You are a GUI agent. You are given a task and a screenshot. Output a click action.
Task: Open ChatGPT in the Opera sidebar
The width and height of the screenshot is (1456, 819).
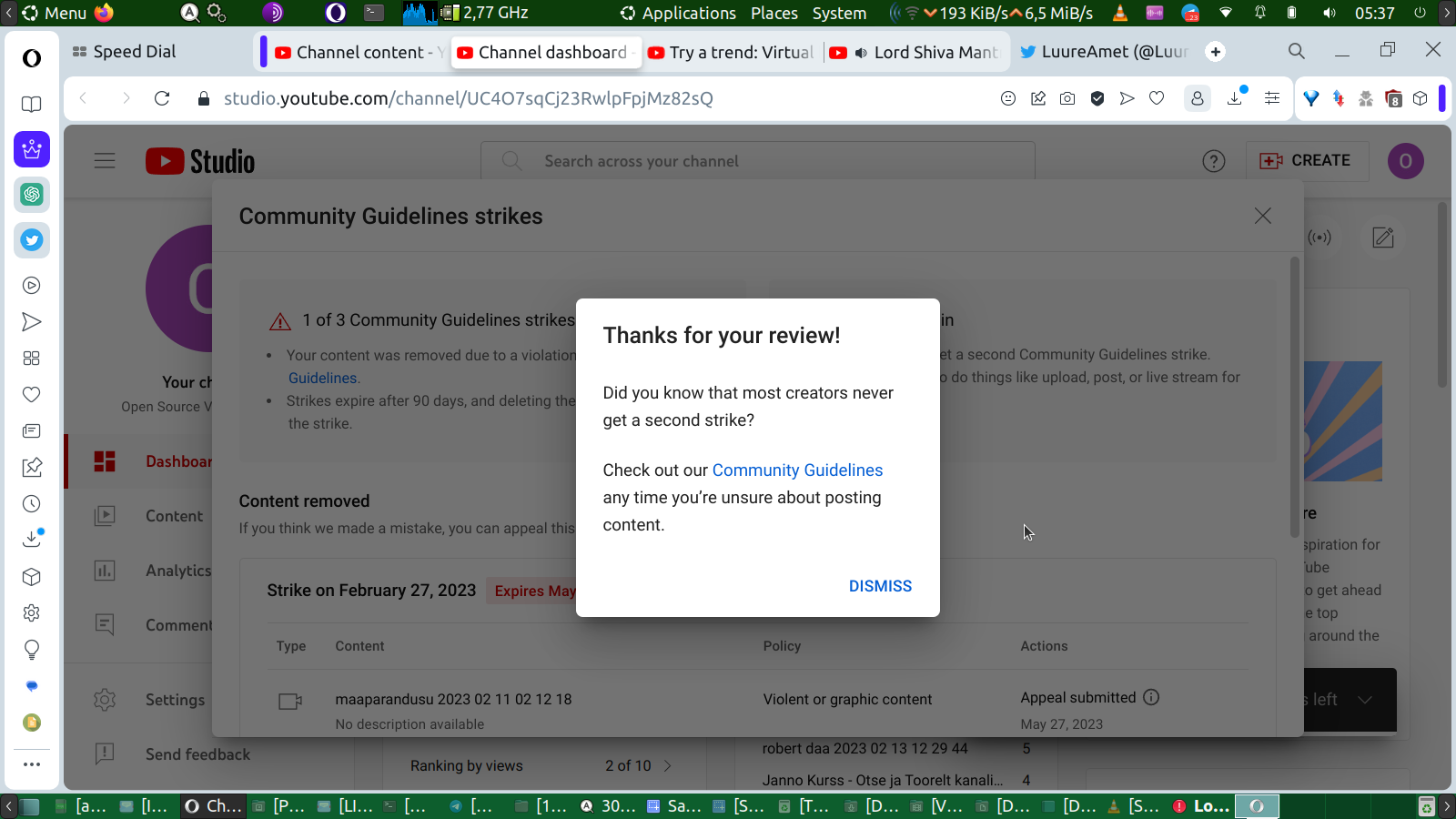(32, 195)
